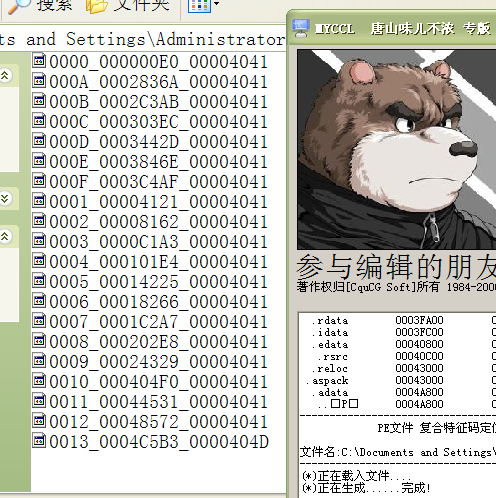Click file icon of 0005_00014225_00004041
The height and width of the screenshot is (498, 496).
click(39, 280)
